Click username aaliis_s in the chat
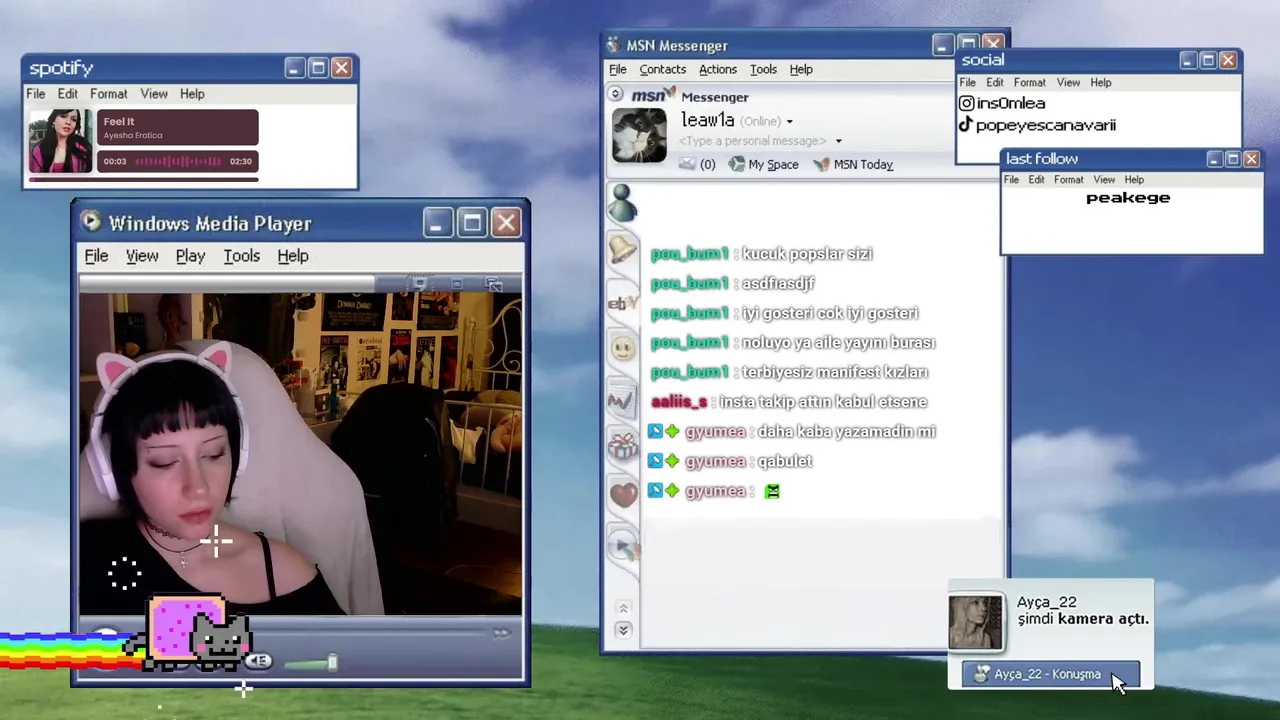The height and width of the screenshot is (720, 1280). (x=679, y=402)
